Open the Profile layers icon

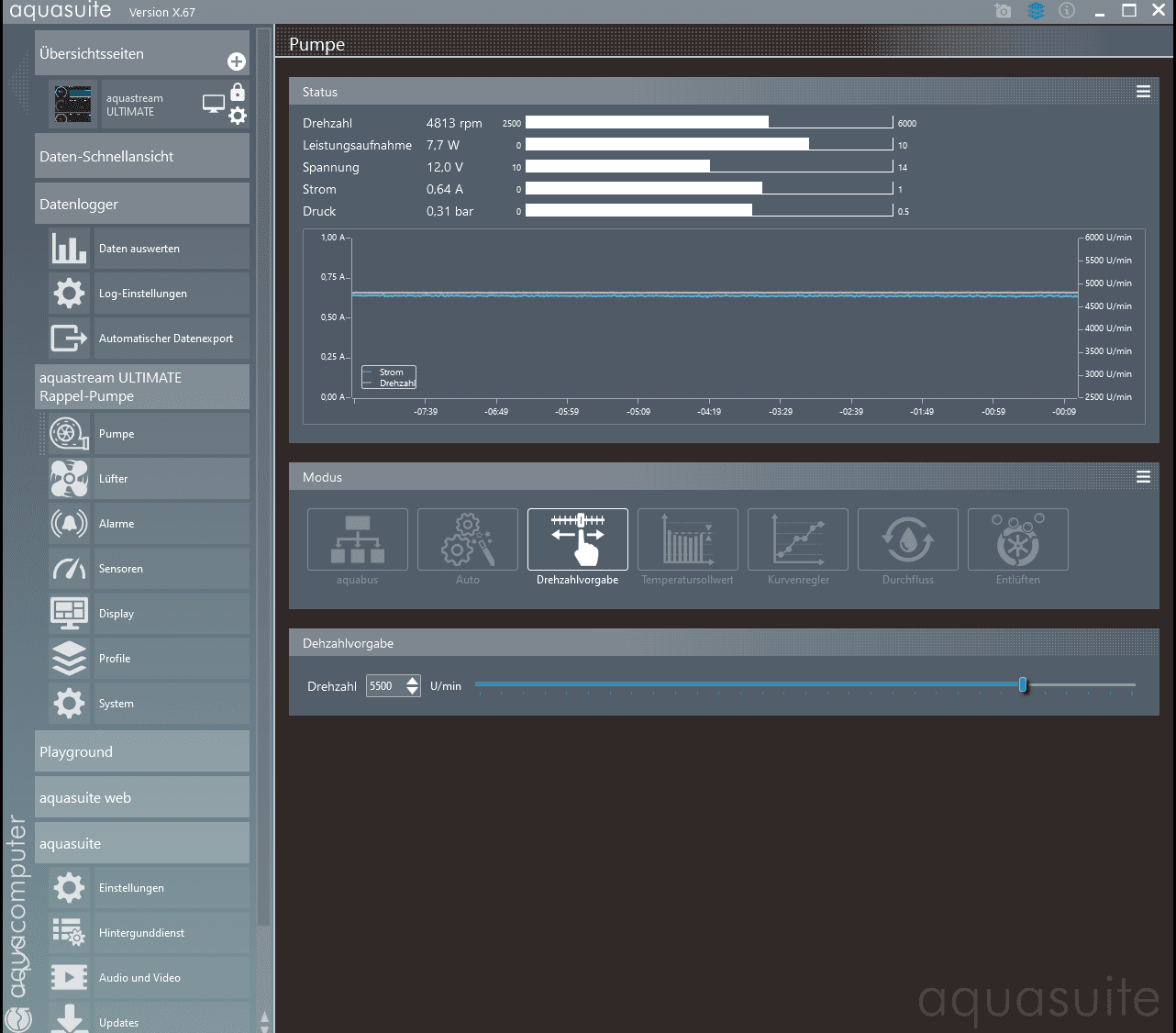click(x=69, y=659)
